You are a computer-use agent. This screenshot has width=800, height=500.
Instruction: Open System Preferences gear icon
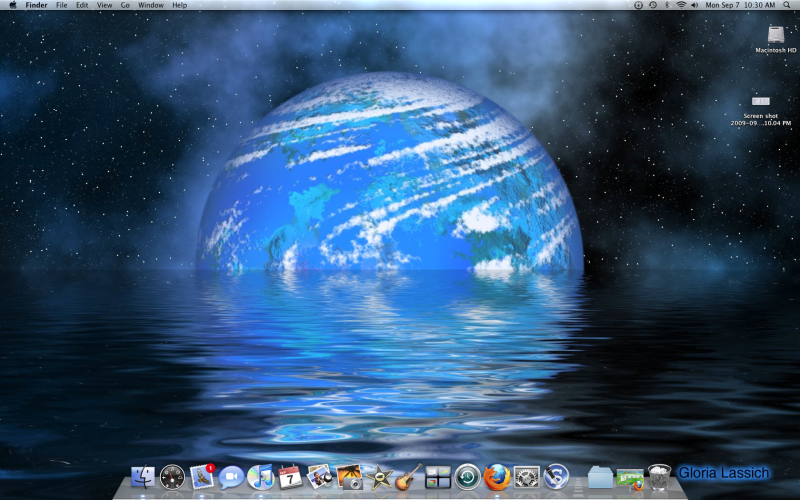click(x=527, y=478)
